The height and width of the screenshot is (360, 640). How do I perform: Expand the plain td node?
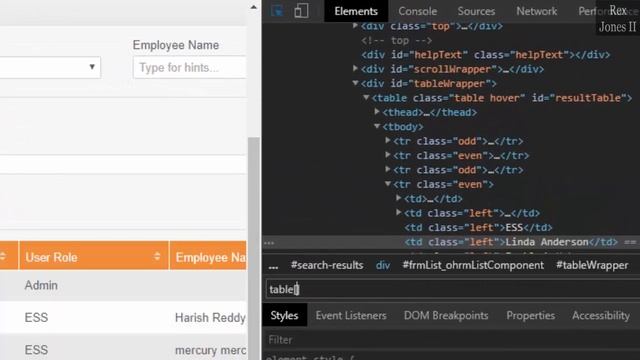398,198
